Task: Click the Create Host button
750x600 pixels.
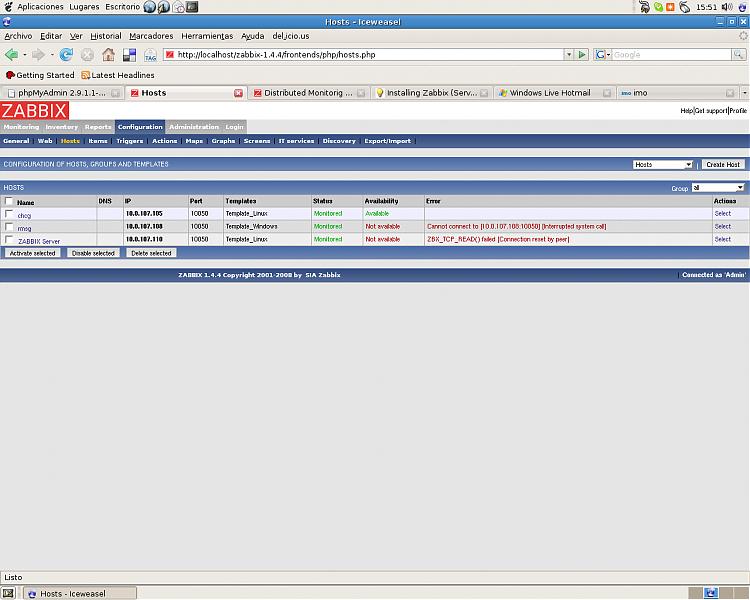Action: point(723,165)
